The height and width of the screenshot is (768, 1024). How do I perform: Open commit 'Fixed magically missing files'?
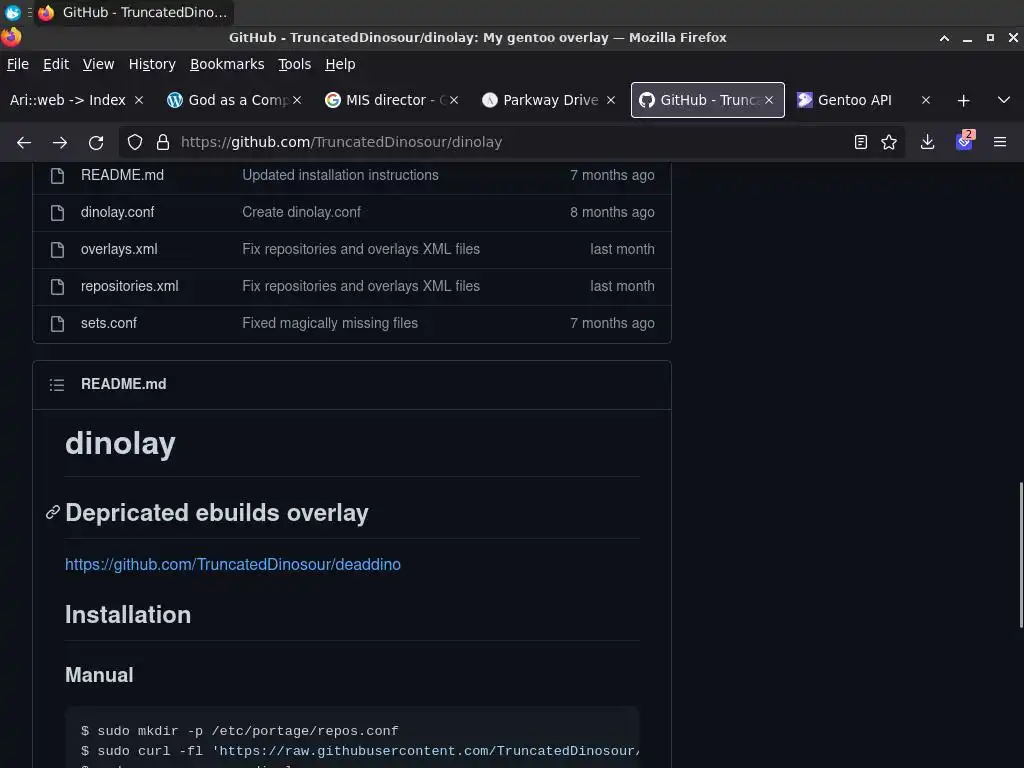click(330, 323)
